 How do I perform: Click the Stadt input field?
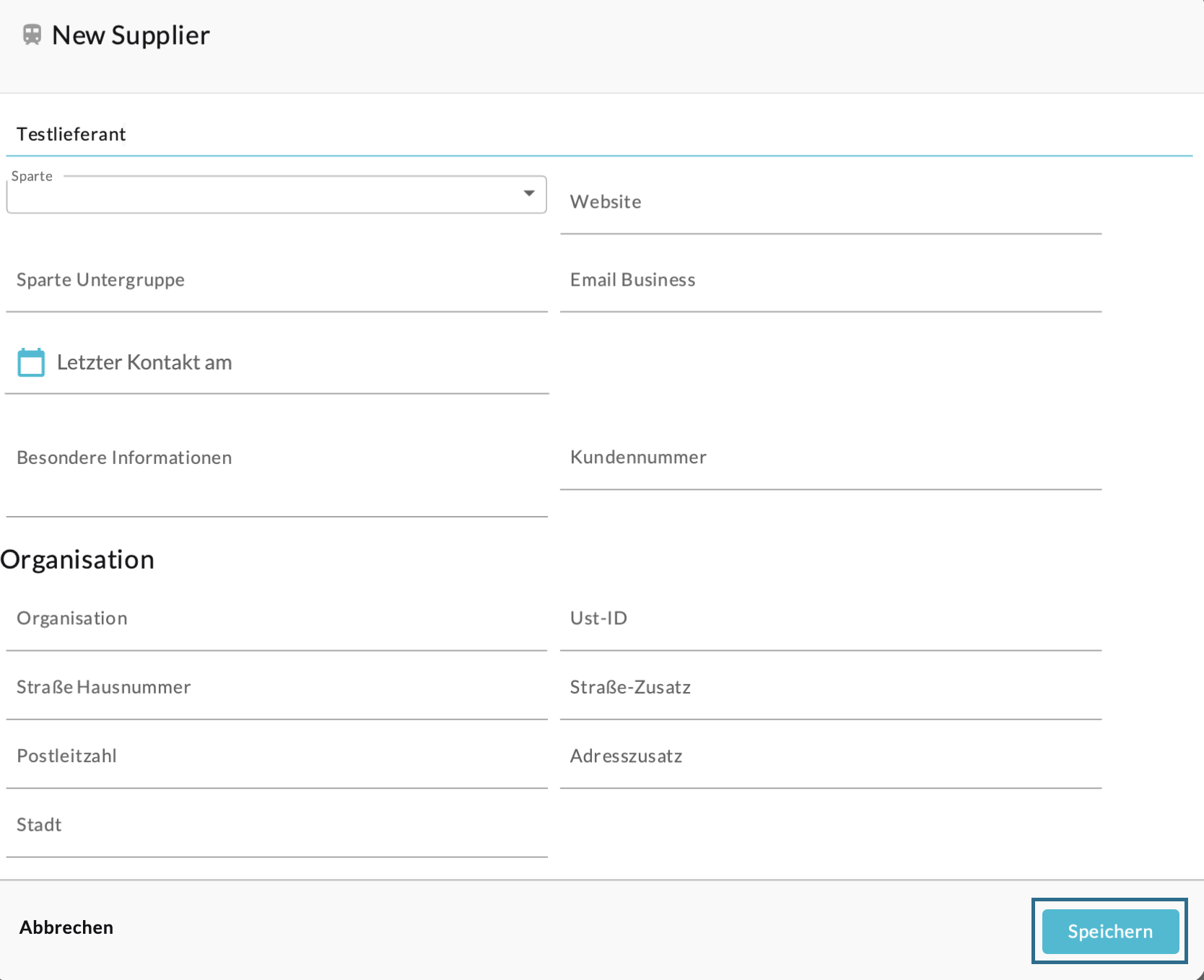point(276,825)
